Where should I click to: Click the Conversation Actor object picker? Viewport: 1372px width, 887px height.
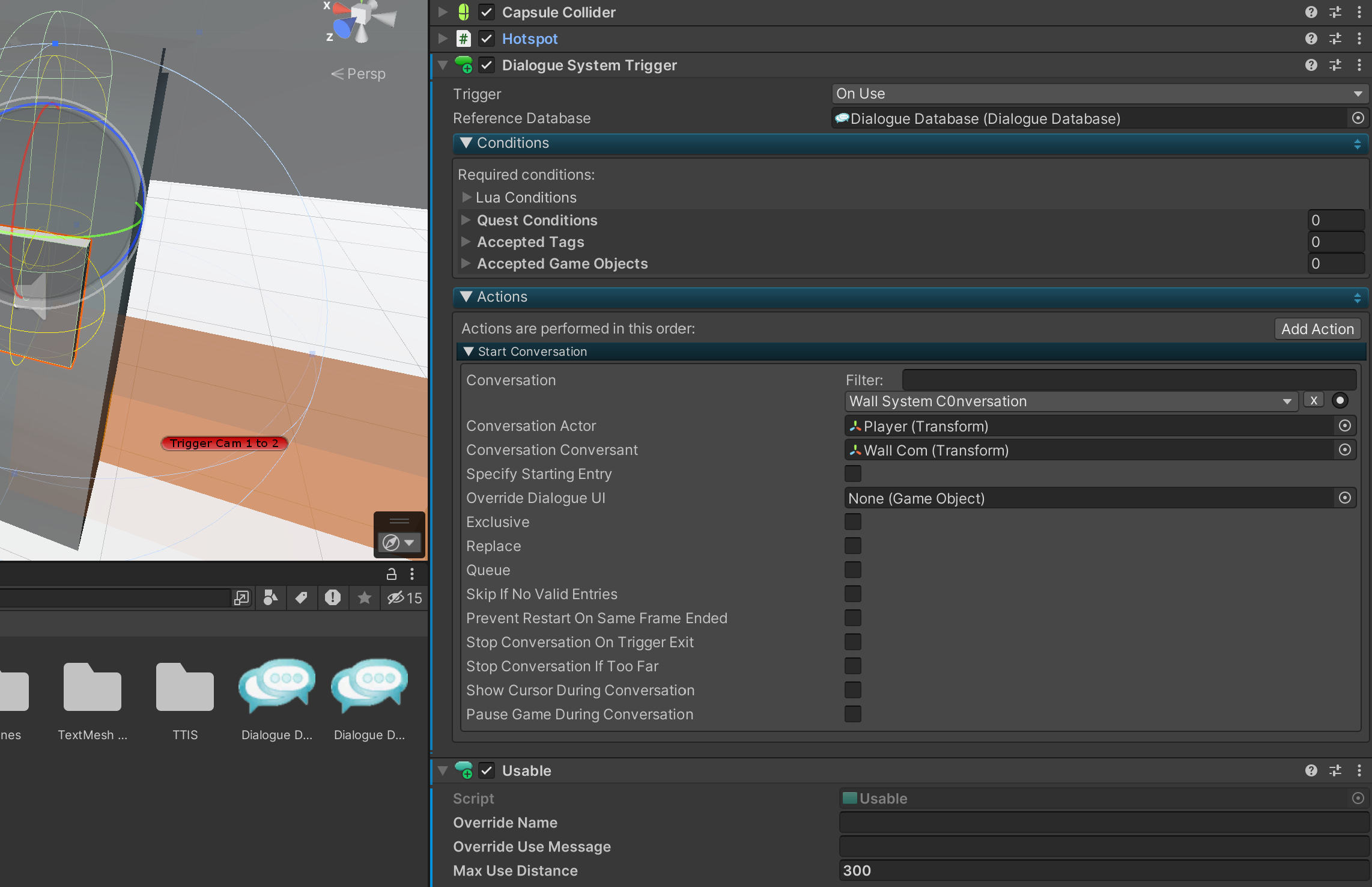tap(1345, 425)
